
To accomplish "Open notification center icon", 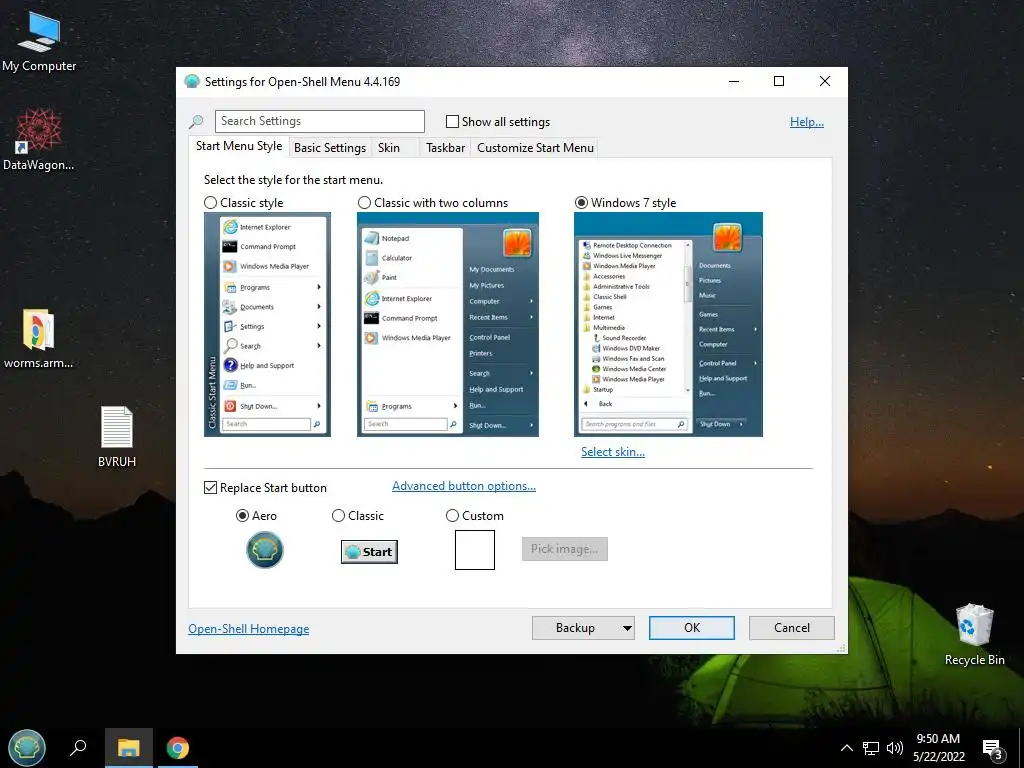I will click(x=991, y=749).
